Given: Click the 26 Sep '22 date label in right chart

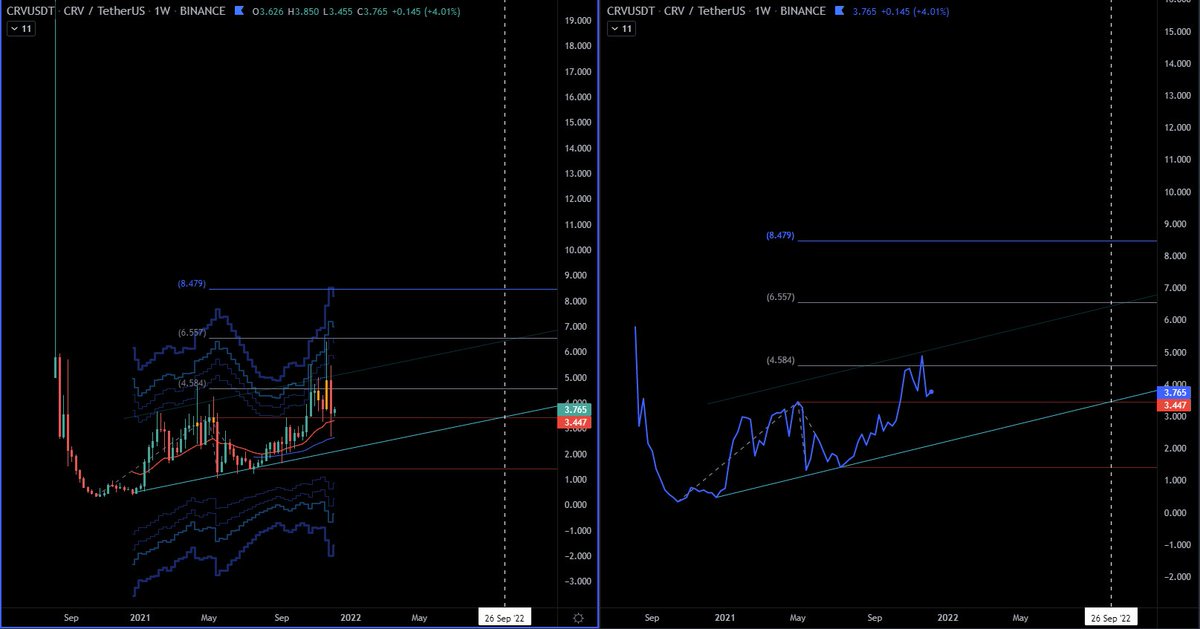Looking at the screenshot, I should pos(1112,618).
